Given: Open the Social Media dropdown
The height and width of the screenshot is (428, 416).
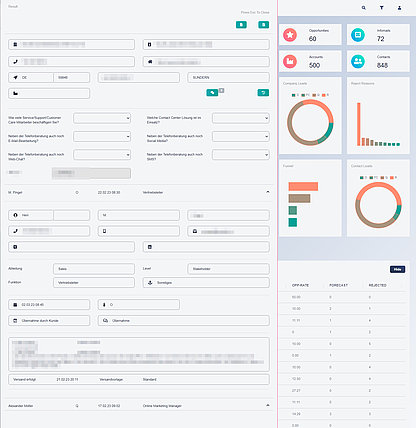Looking at the screenshot, I should tap(241, 136).
